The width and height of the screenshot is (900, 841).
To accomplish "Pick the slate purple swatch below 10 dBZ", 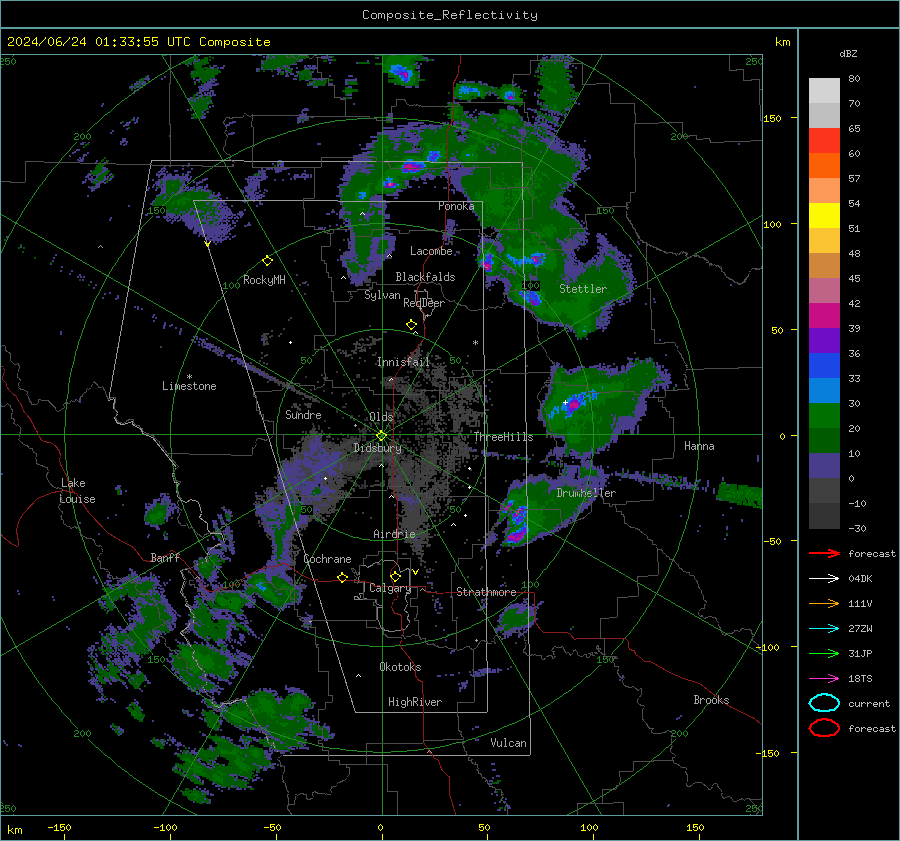I will 824,466.
